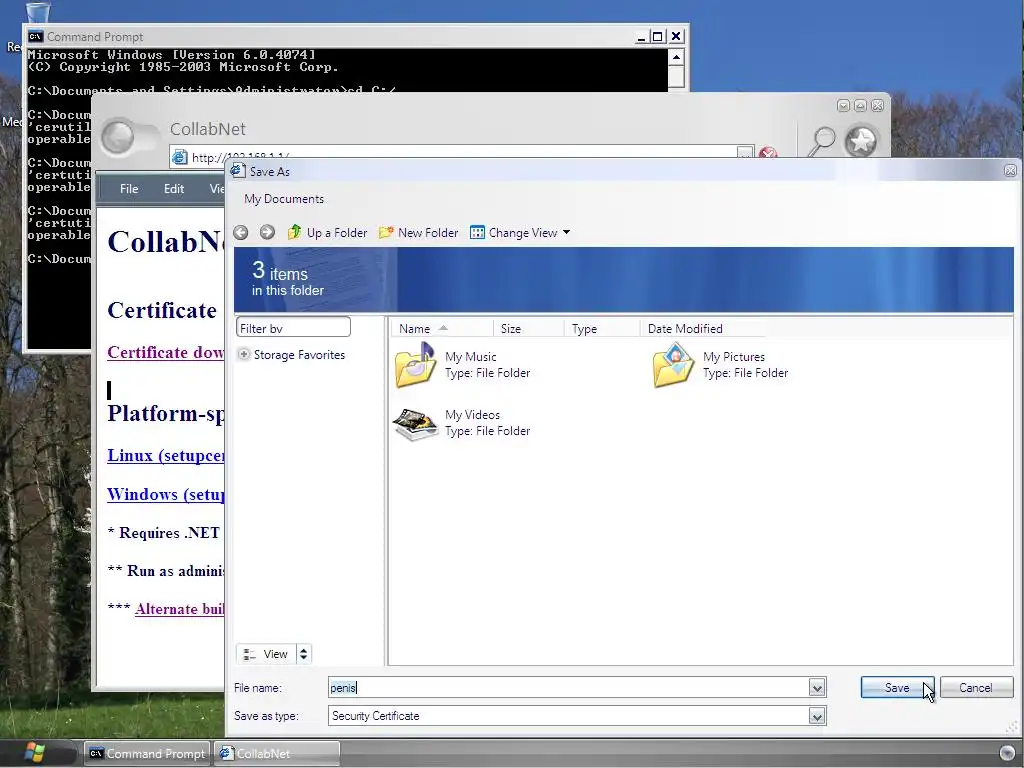Expand the Change View dropdown arrow
The height and width of the screenshot is (768, 1024).
coord(566,232)
